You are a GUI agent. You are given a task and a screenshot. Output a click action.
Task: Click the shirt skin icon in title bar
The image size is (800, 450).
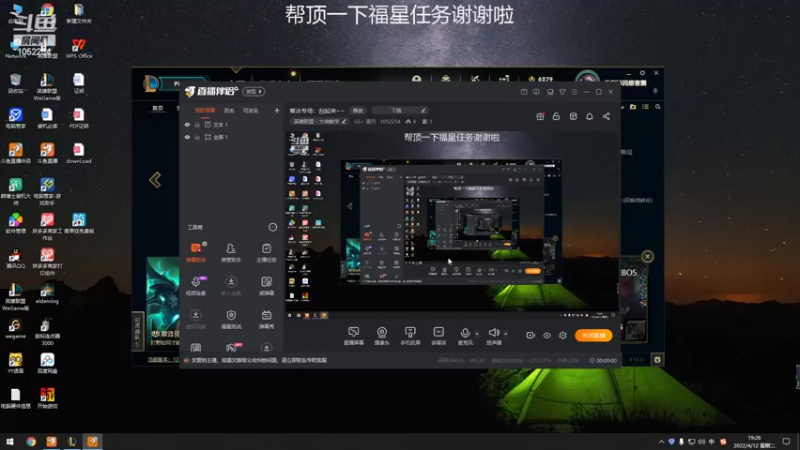tap(562, 92)
